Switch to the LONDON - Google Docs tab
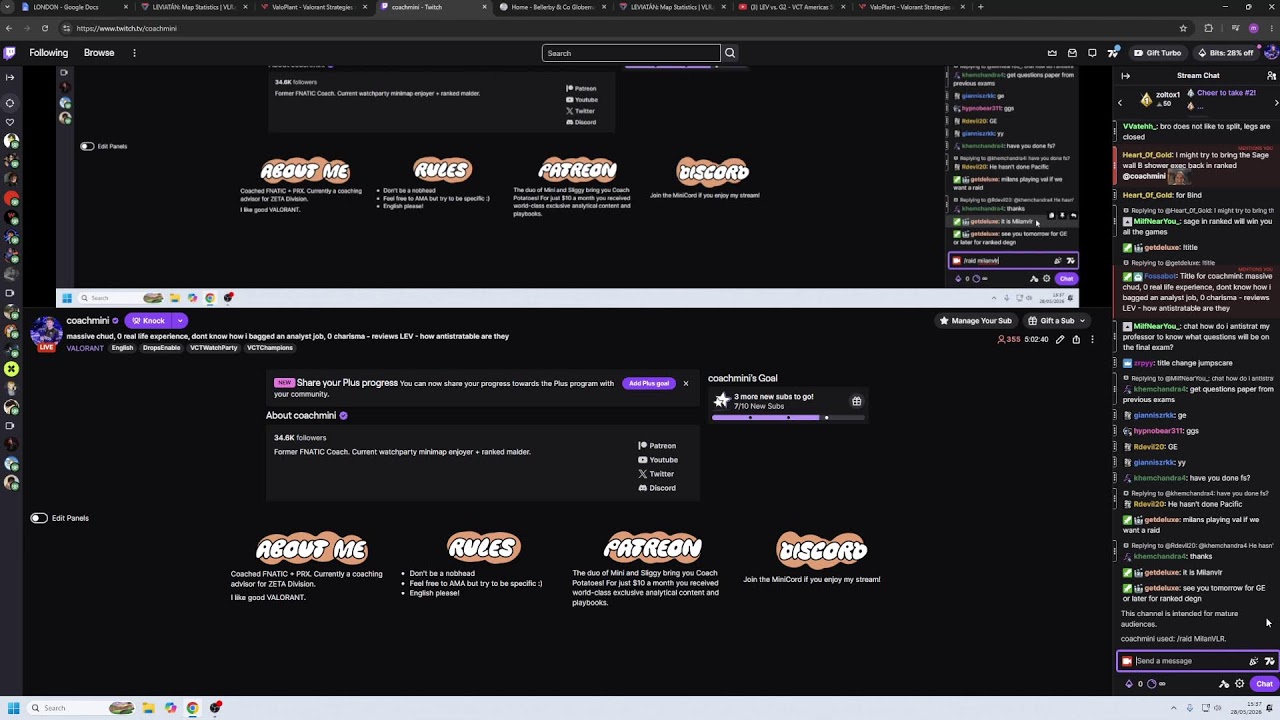1280x720 pixels. (x=75, y=7)
